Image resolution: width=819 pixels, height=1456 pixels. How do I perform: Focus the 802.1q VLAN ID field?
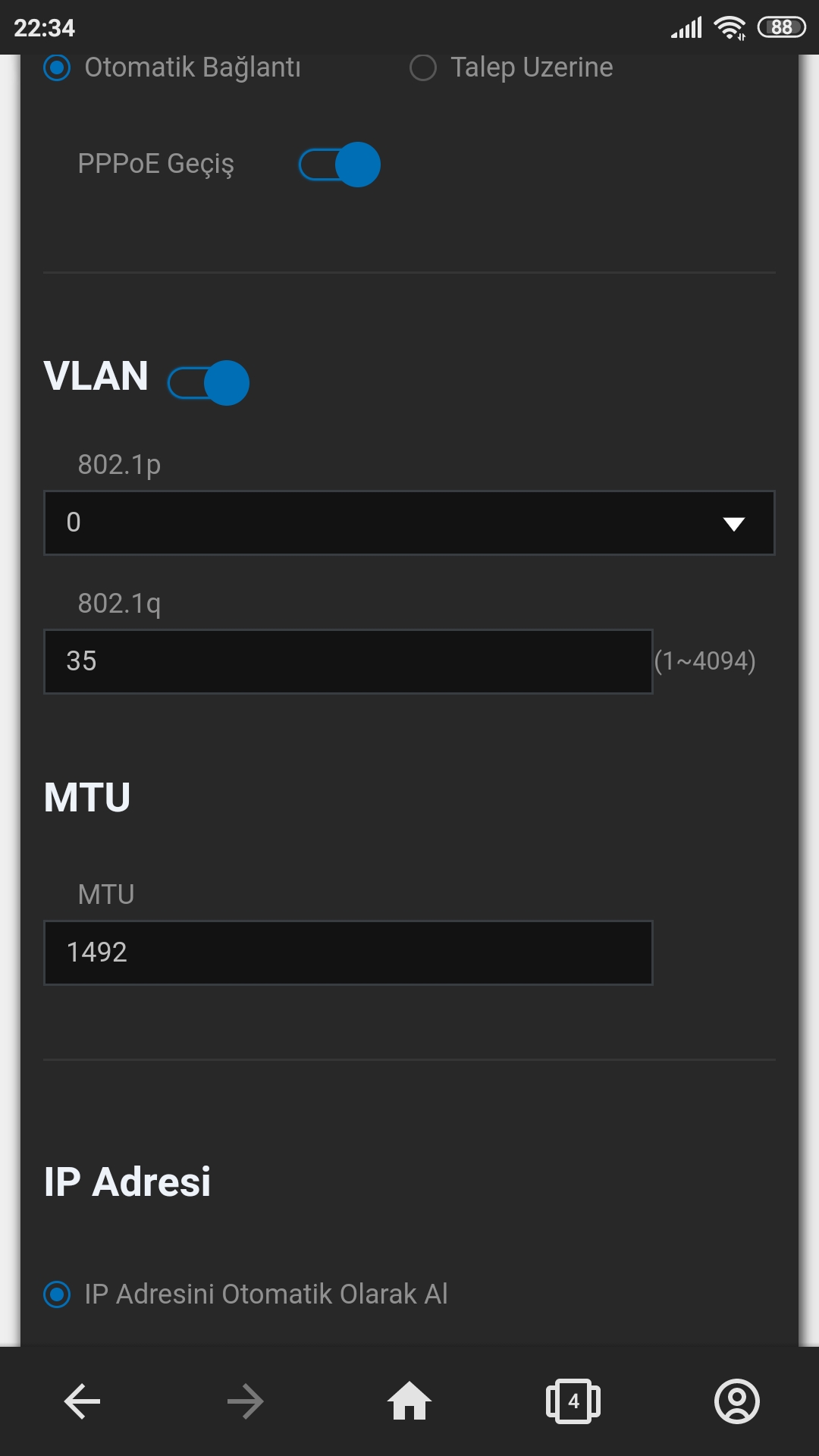(x=348, y=661)
